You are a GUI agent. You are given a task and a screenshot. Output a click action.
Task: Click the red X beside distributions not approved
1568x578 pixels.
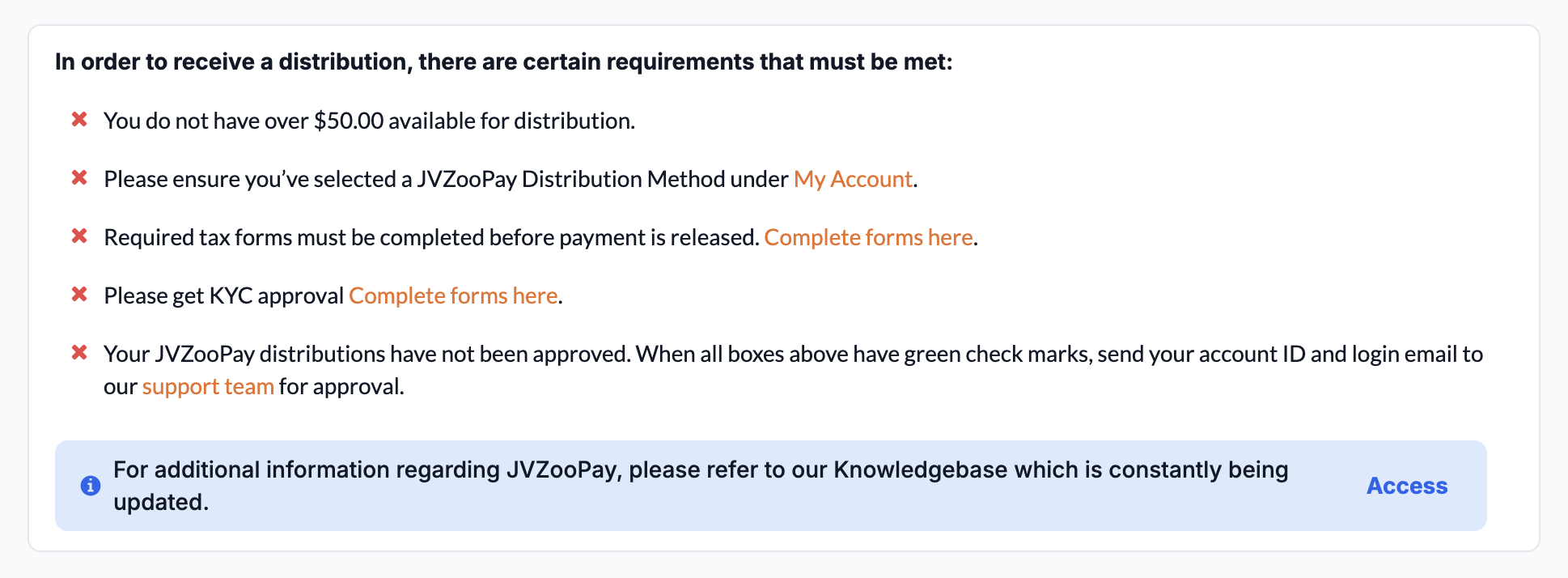pyautogui.click(x=79, y=353)
